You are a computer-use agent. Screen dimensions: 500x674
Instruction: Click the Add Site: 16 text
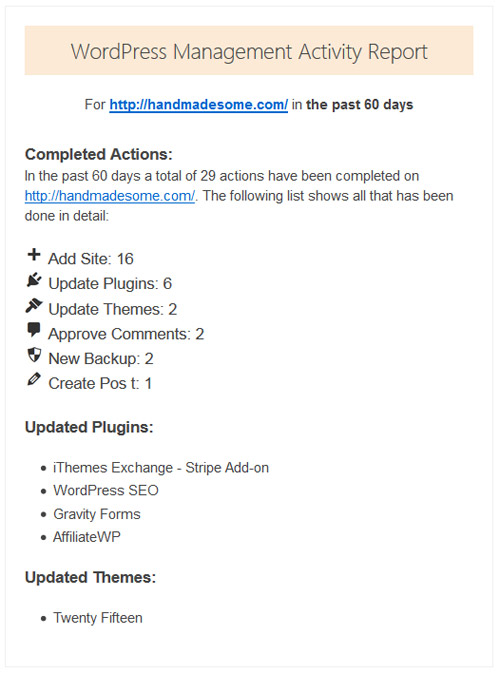tap(91, 259)
